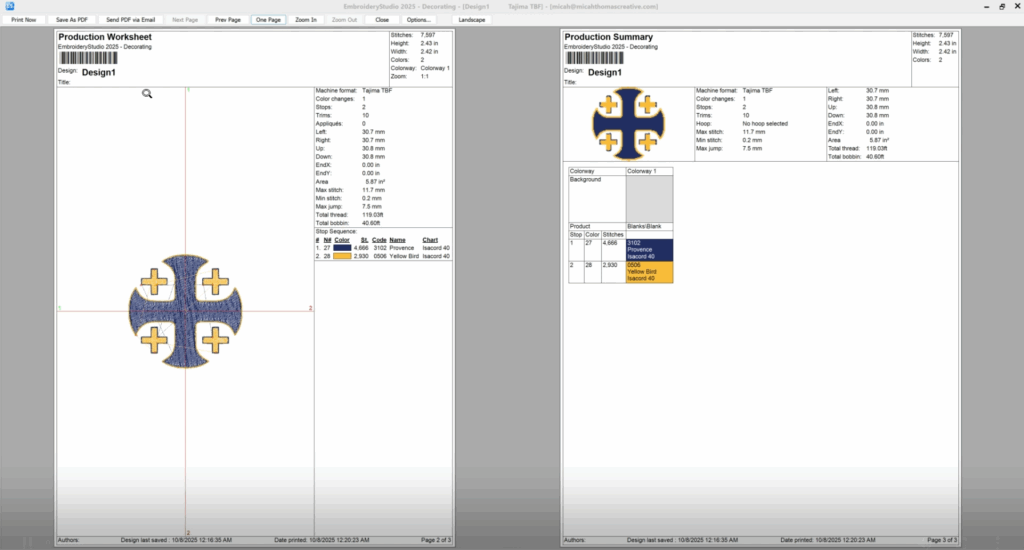
Task: Go back with Prev Page button
Action: (228, 19)
